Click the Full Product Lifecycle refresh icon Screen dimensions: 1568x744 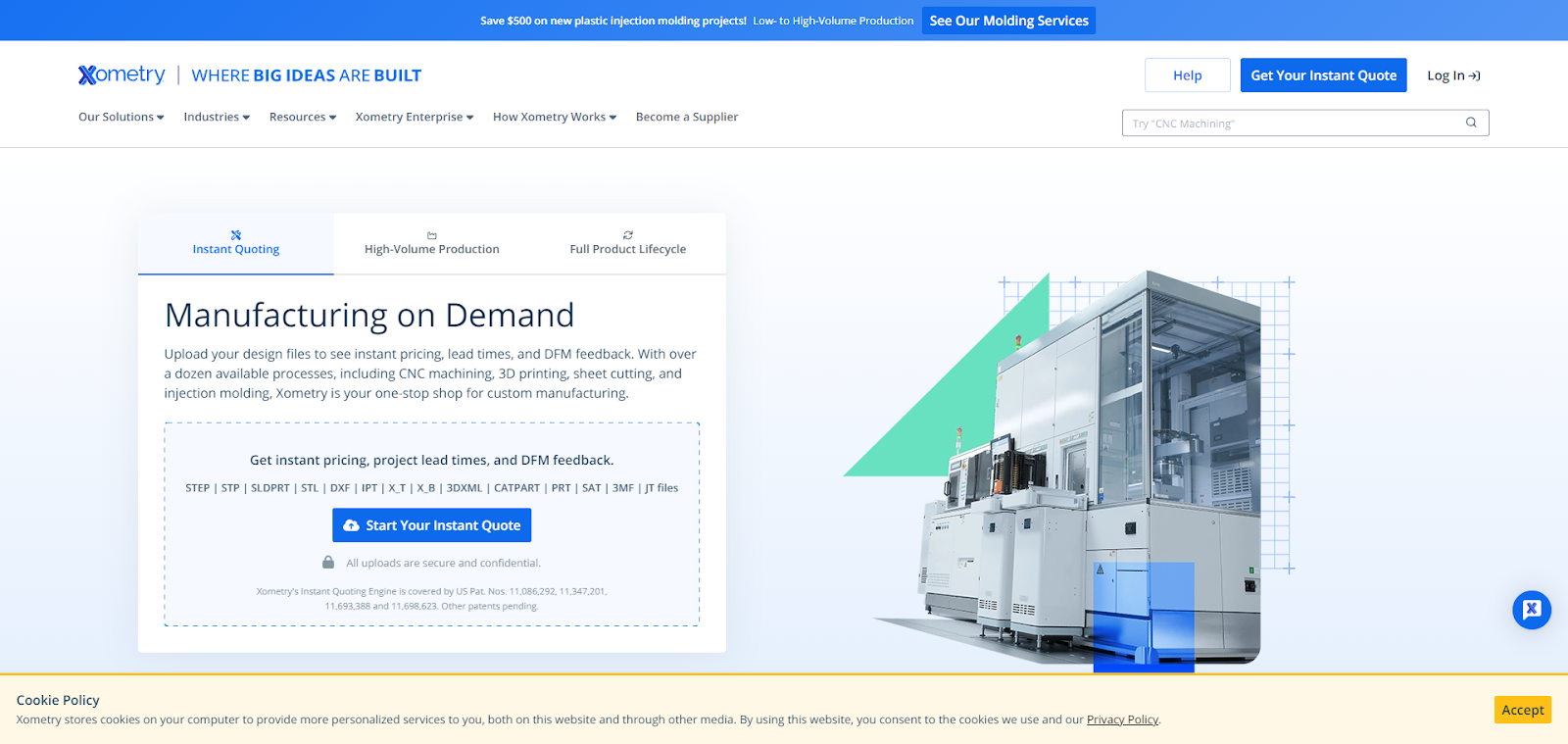pos(628,235)
